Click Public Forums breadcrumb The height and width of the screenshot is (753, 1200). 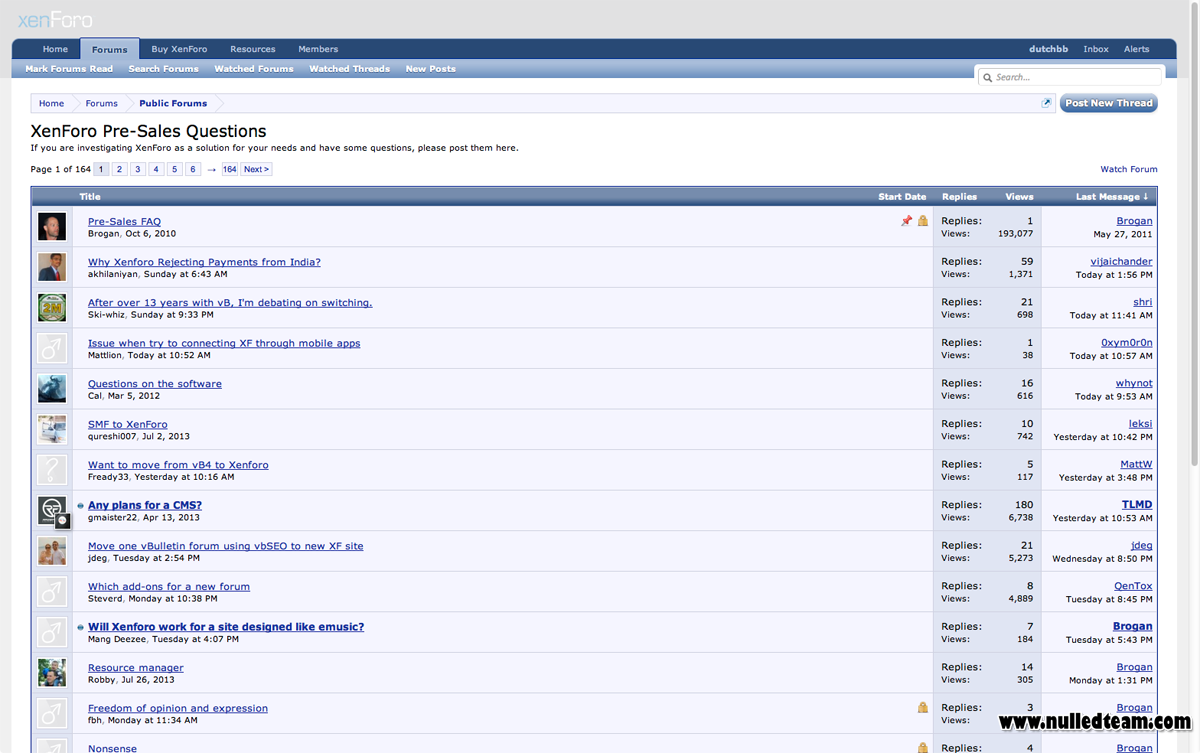[x=173, y=103]
